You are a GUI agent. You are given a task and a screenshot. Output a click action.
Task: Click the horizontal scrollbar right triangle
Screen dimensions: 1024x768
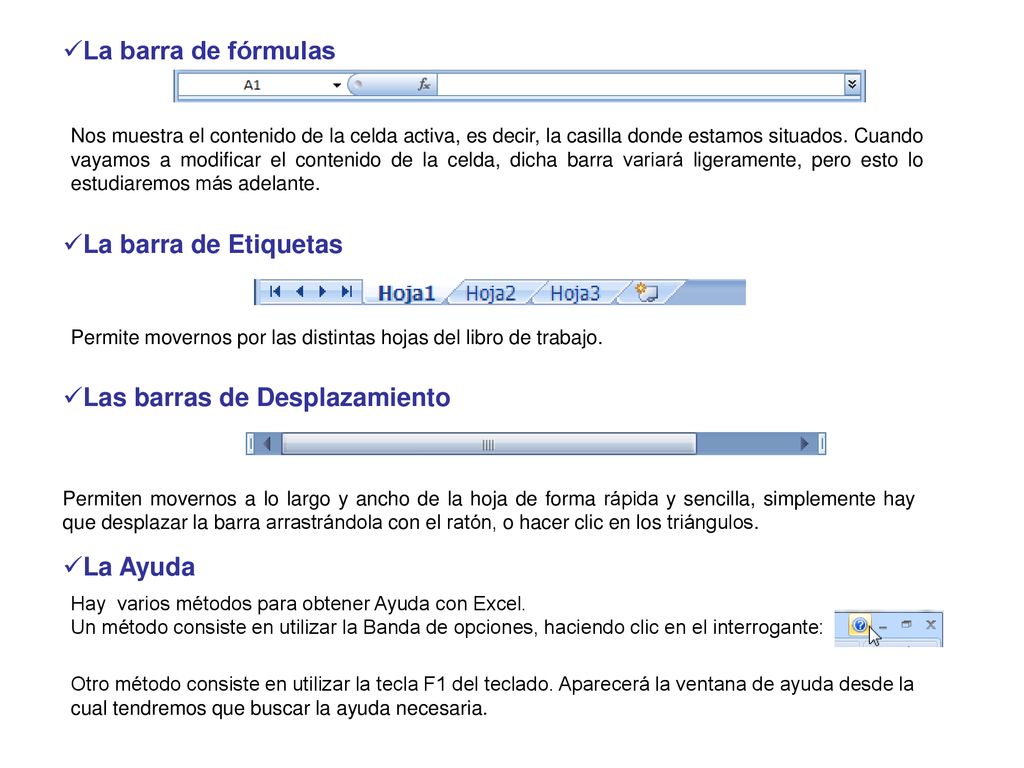click(805, 444)
